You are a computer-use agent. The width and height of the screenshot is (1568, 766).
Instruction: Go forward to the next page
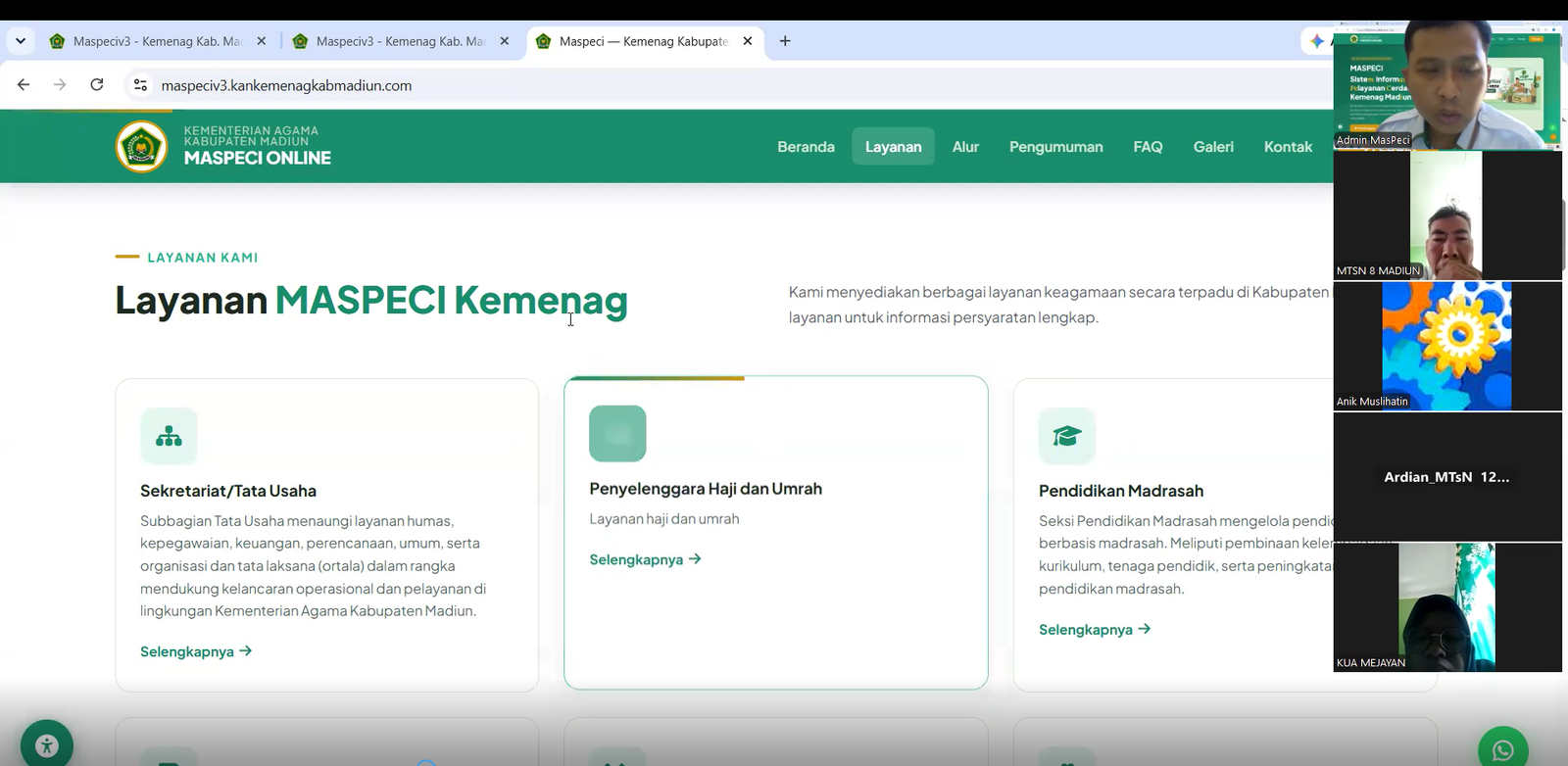pos(60,85)
